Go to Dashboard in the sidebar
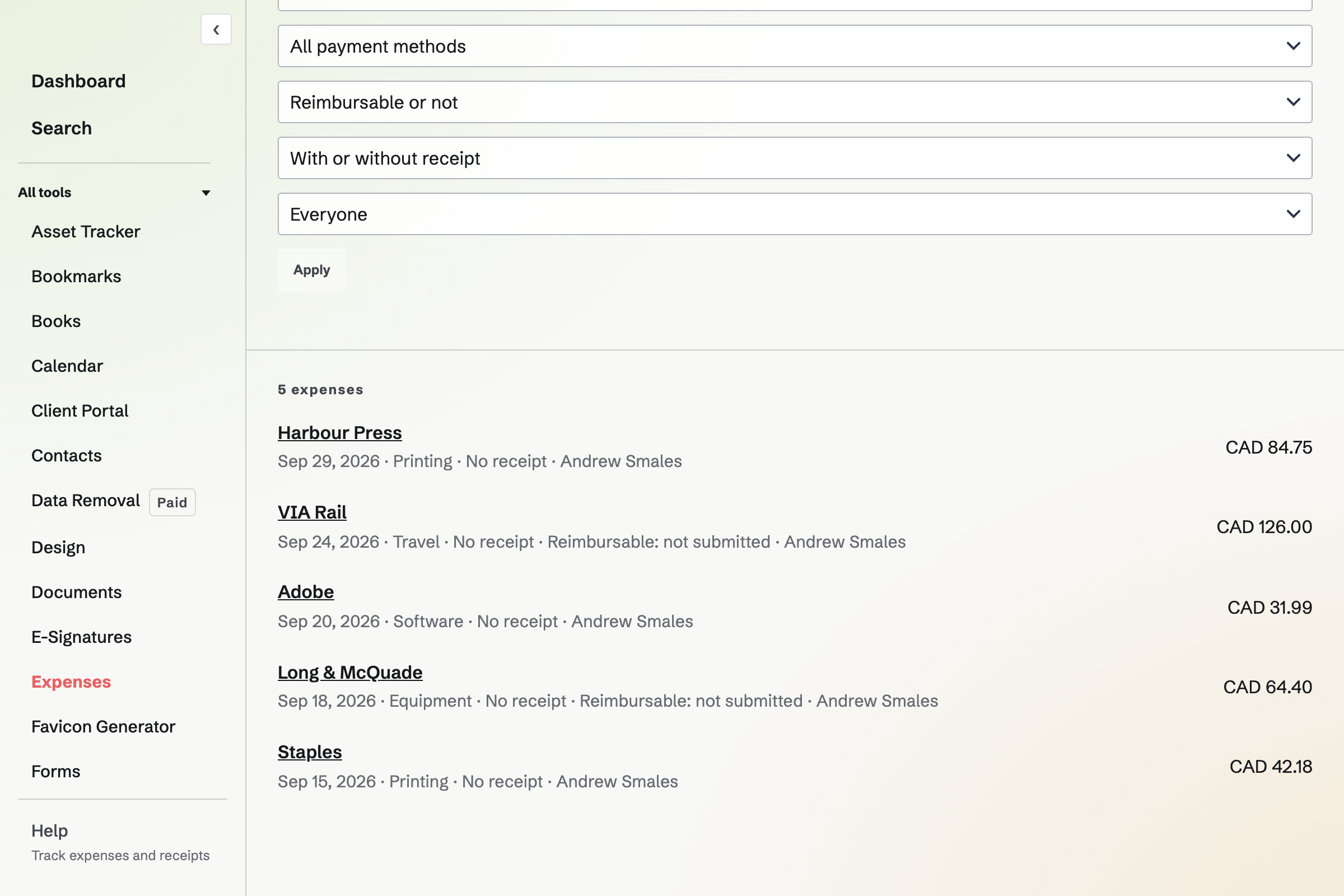The width and height of the screenshot is (1344, 896). [x=78, y=81]
